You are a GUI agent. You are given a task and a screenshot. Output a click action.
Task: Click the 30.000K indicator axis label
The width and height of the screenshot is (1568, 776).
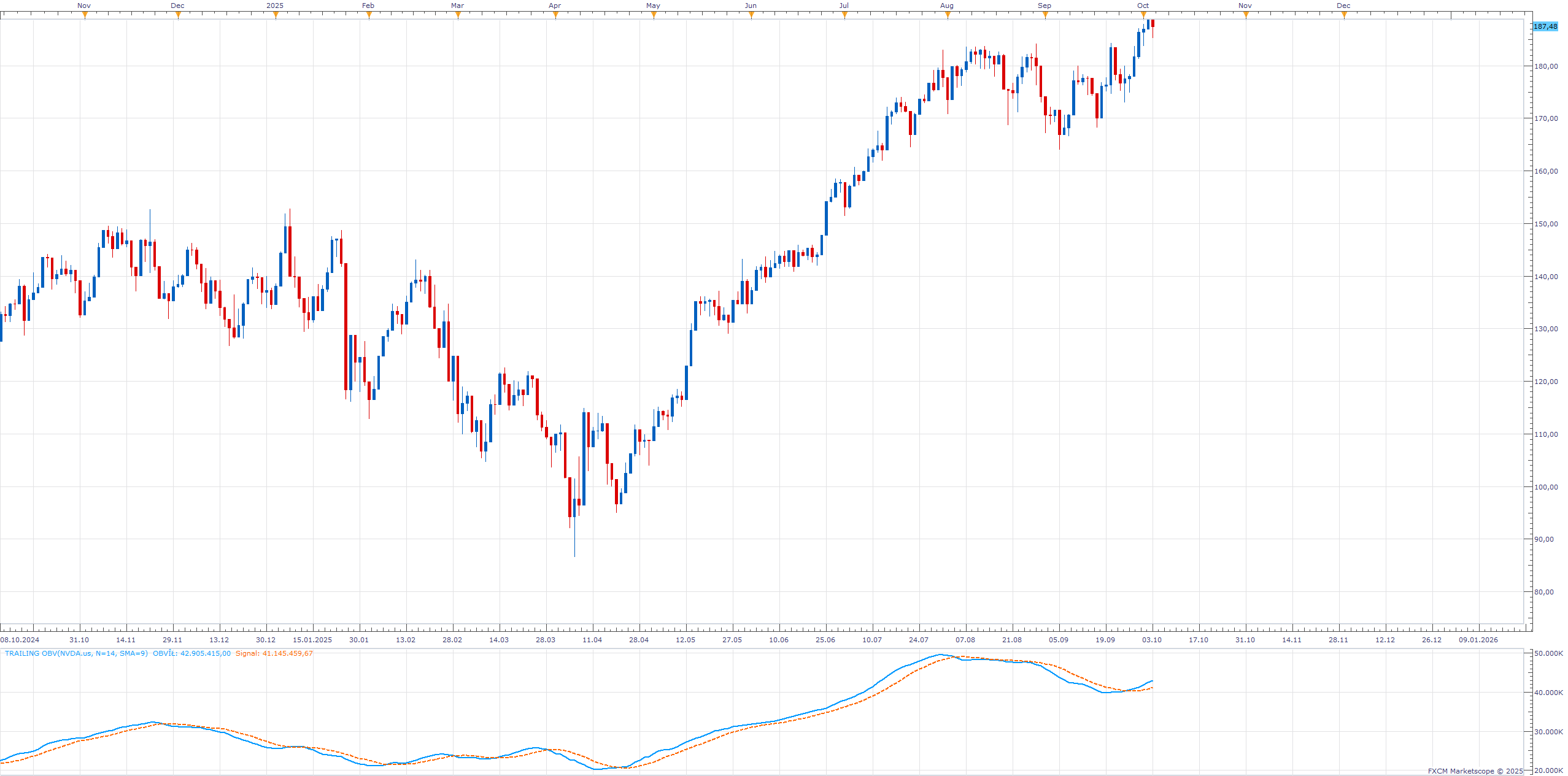click(x=1548, y=732)
